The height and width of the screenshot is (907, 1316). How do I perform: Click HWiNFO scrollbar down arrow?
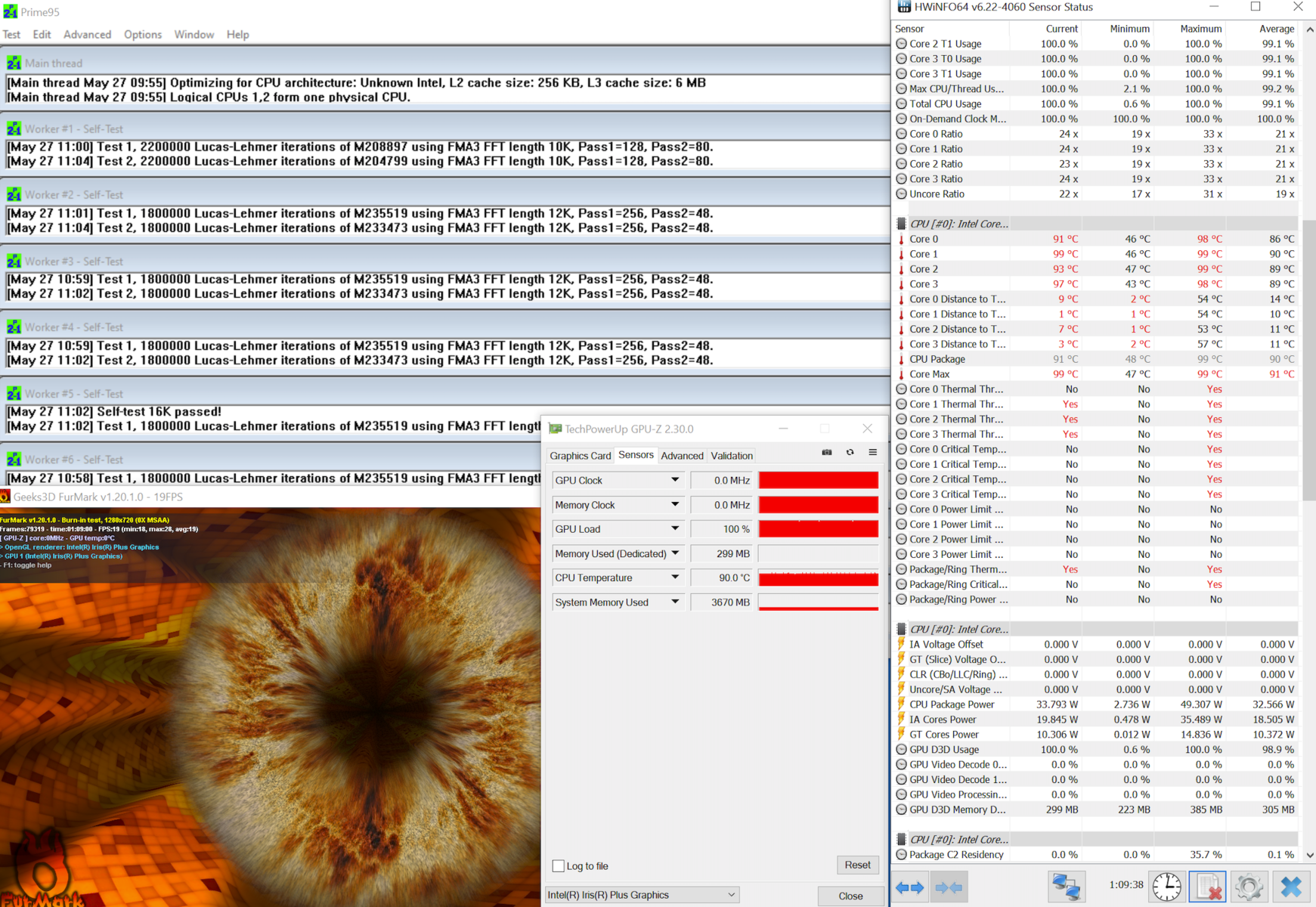coord(1309,855)
